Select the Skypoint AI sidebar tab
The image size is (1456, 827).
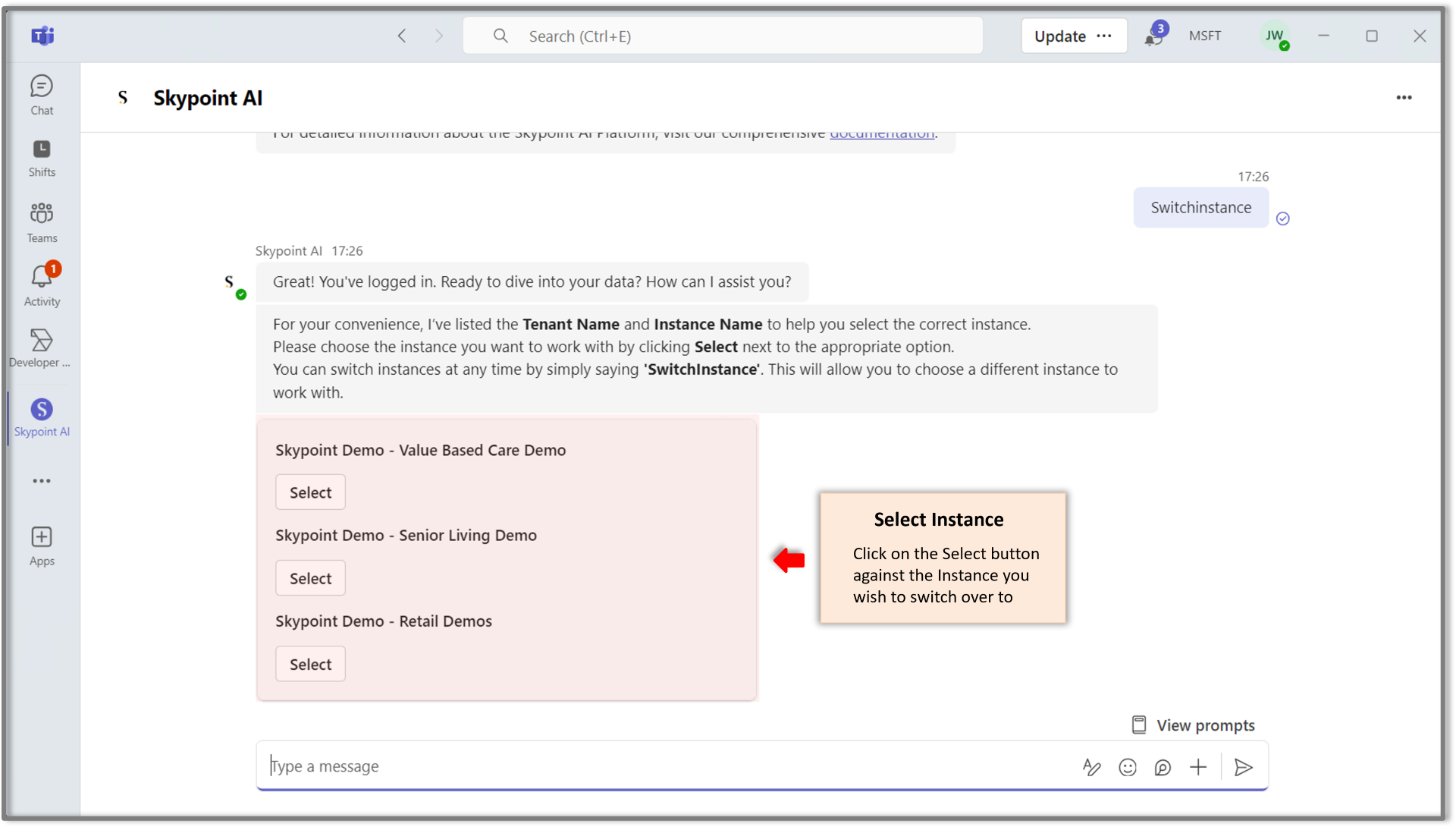(42, 417)
